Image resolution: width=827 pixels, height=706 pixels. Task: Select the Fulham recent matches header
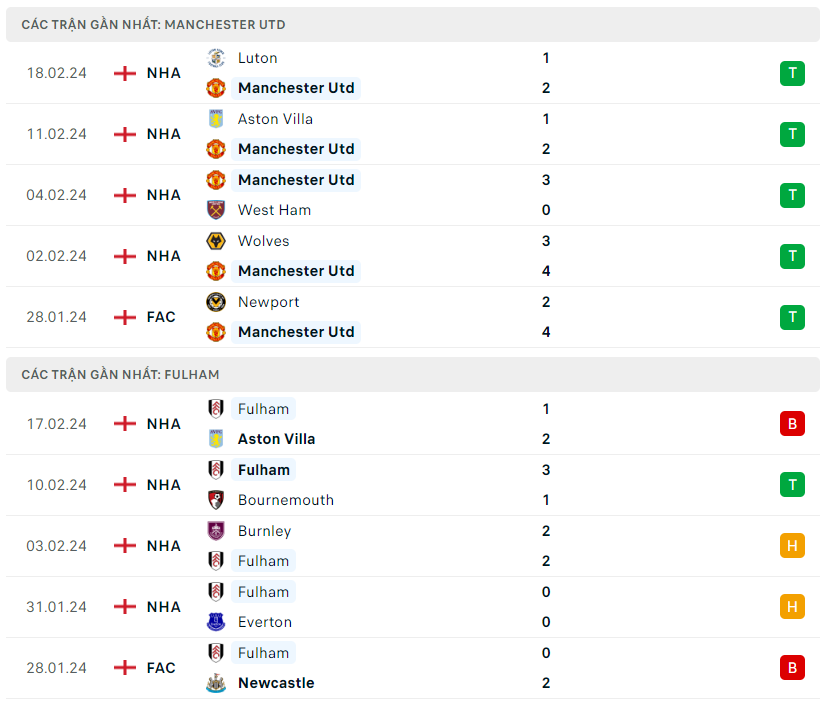[120, 374]
